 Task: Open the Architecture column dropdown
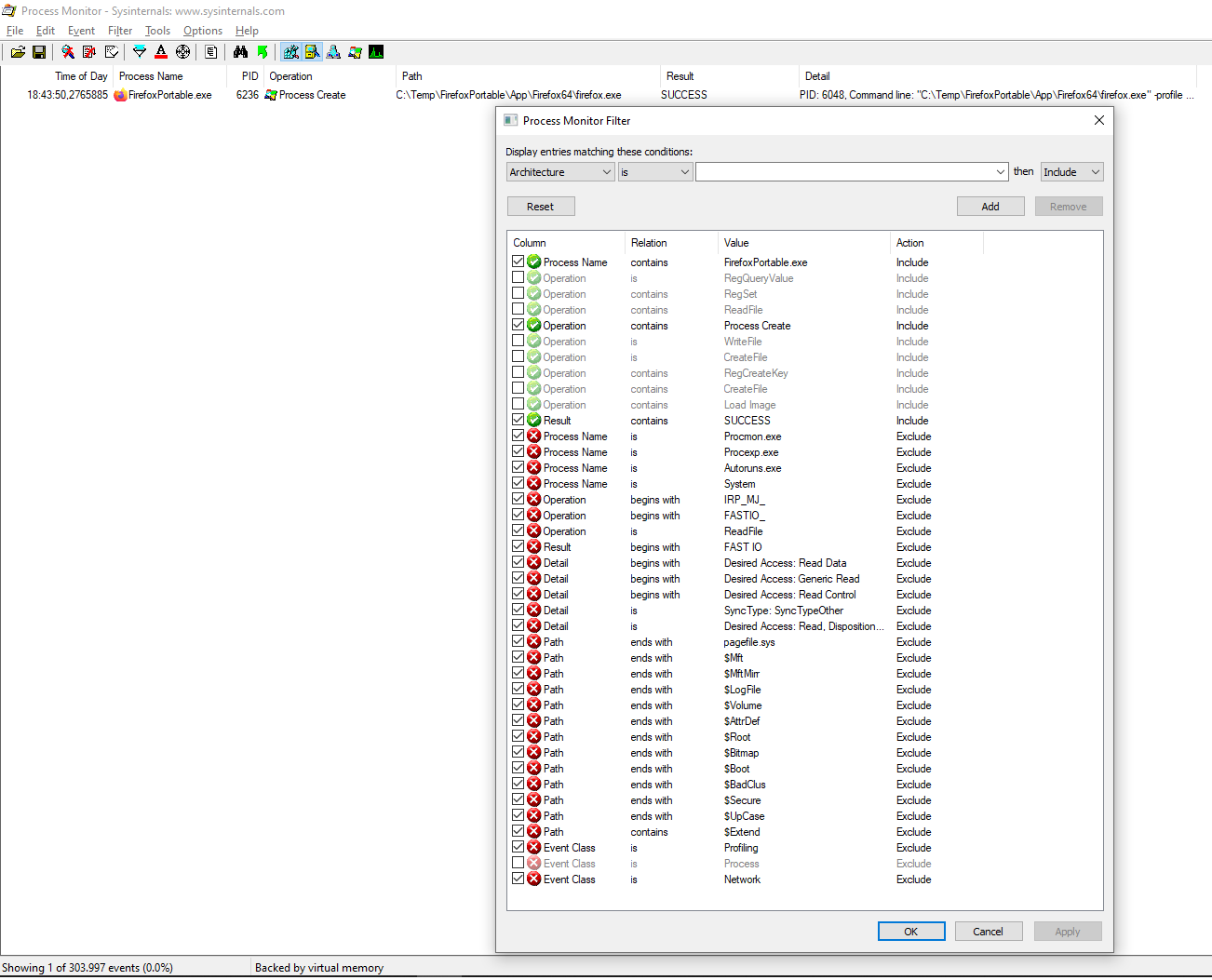coord(560,172)
